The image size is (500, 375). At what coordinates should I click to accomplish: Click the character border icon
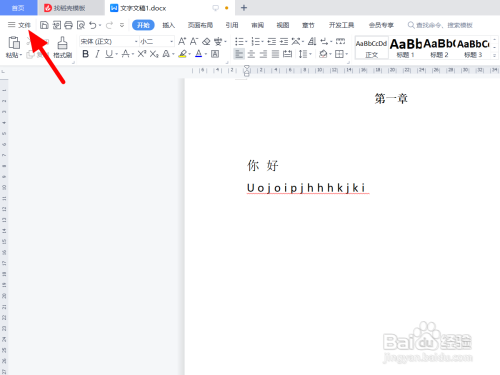tap(215, 54)
